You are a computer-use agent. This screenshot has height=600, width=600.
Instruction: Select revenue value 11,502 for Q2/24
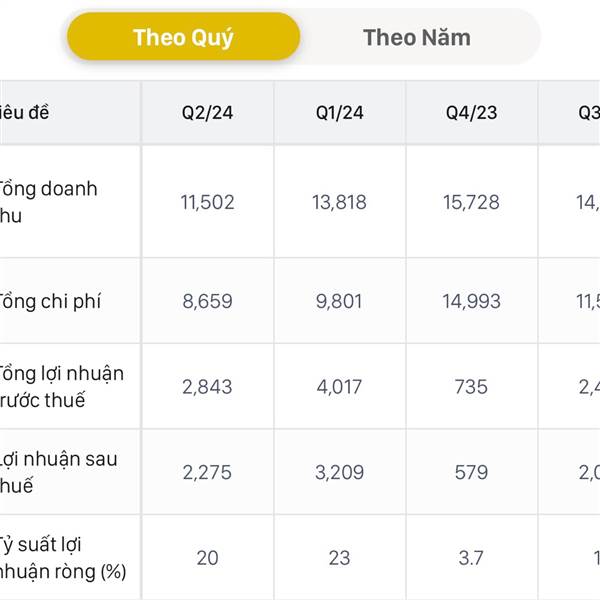207,202
